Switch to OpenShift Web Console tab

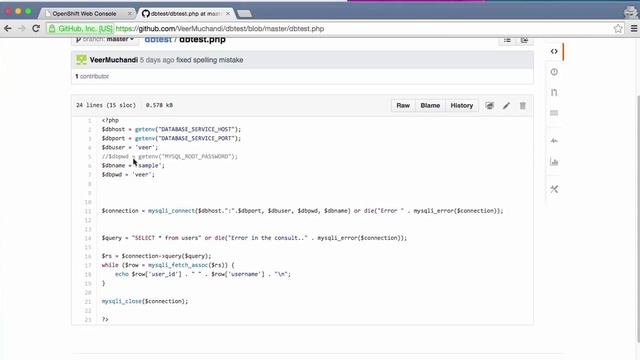(84, 13)
